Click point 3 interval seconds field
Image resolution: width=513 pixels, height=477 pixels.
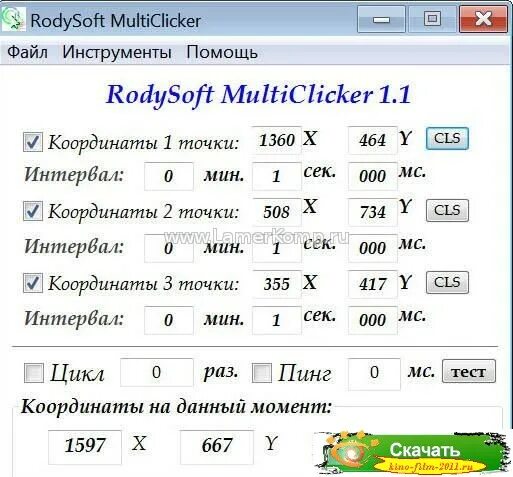(x=277, y=320)
